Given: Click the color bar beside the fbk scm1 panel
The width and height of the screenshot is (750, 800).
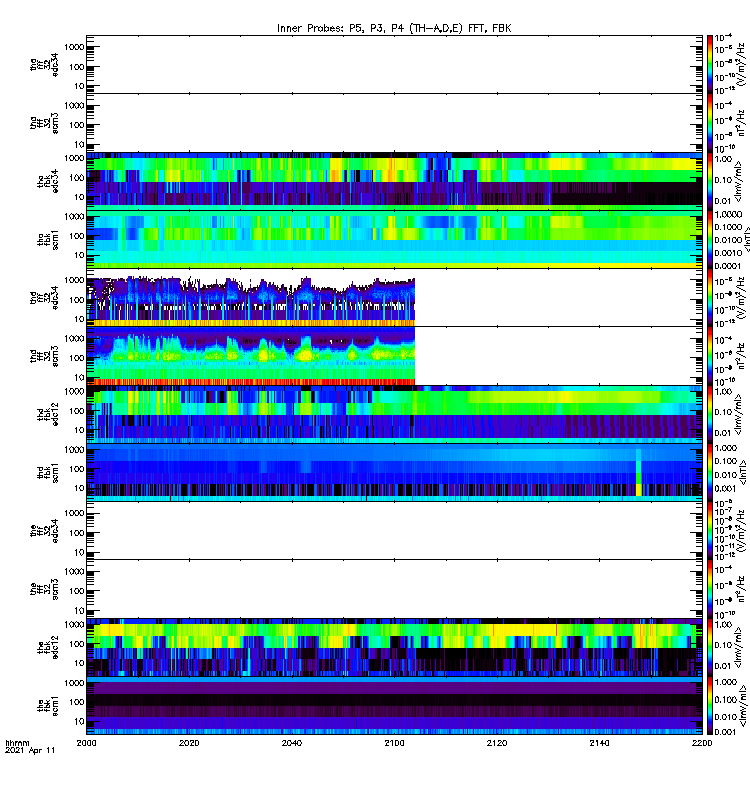Looking at the screenshot, I should [x=709, y=706].
